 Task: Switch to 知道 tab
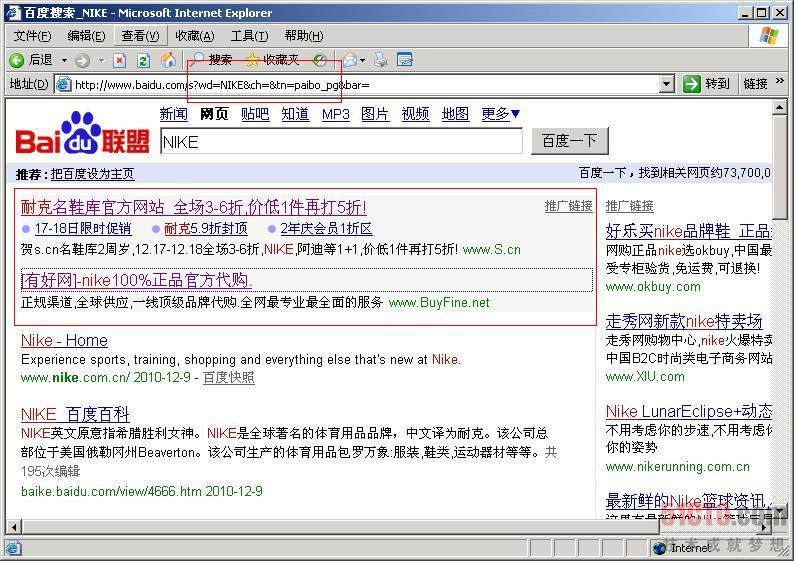click(295, 114)
